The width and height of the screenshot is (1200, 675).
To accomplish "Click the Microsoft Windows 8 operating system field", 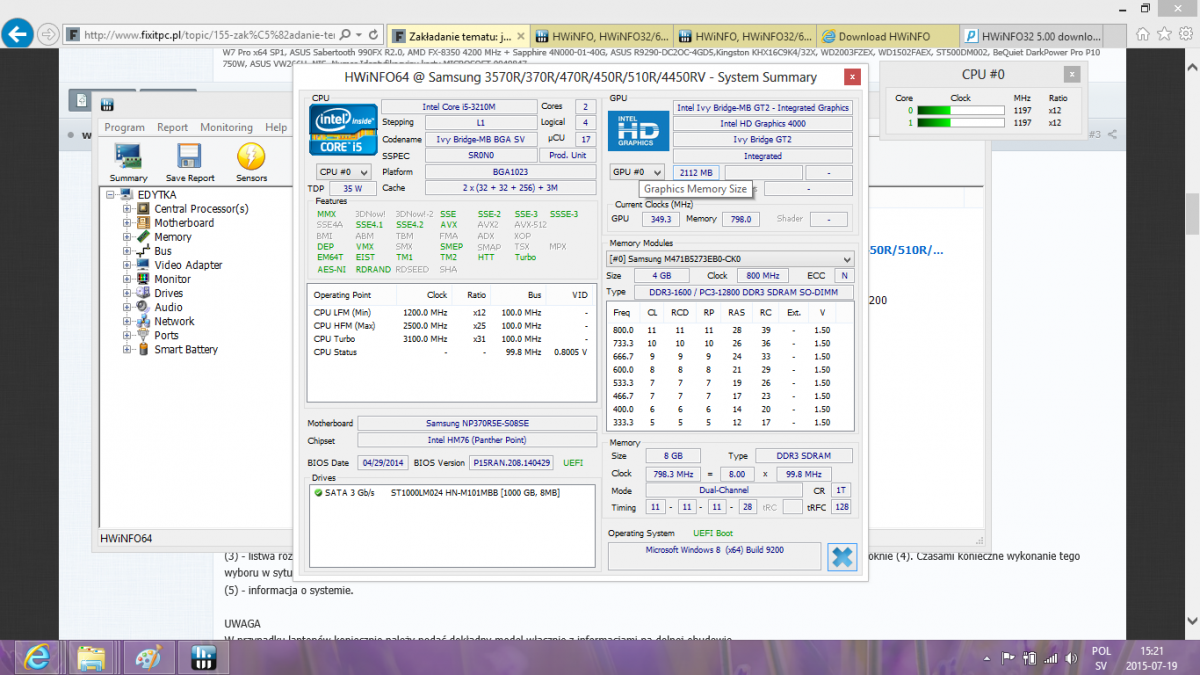I will click(x=715, y=557).
